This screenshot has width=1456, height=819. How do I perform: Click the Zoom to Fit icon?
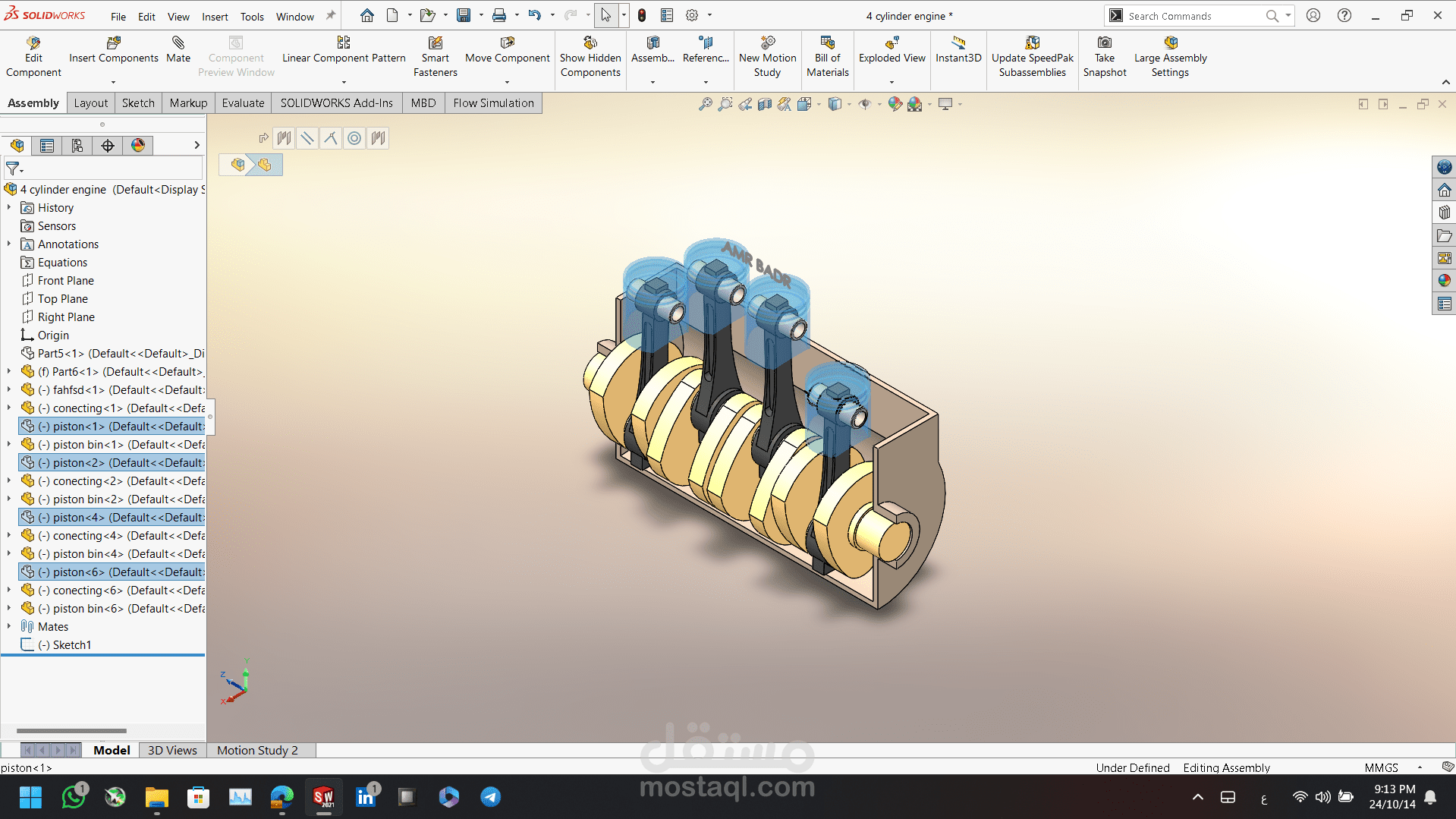(x=705, y=104)
